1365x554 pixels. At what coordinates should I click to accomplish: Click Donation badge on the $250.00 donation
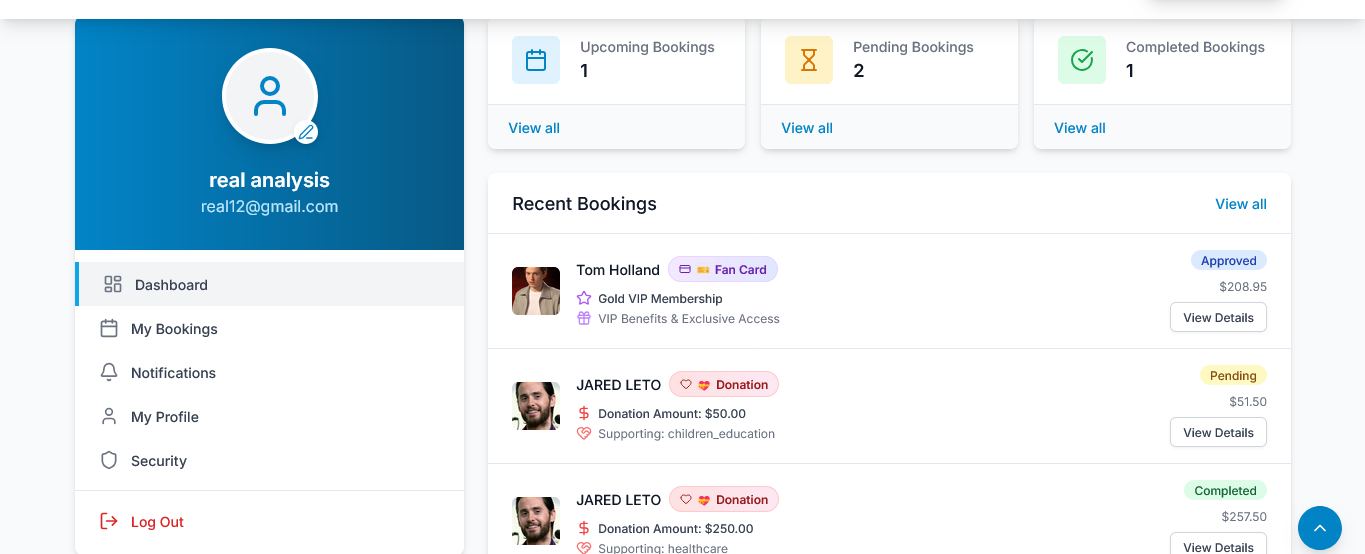(724, 499)
